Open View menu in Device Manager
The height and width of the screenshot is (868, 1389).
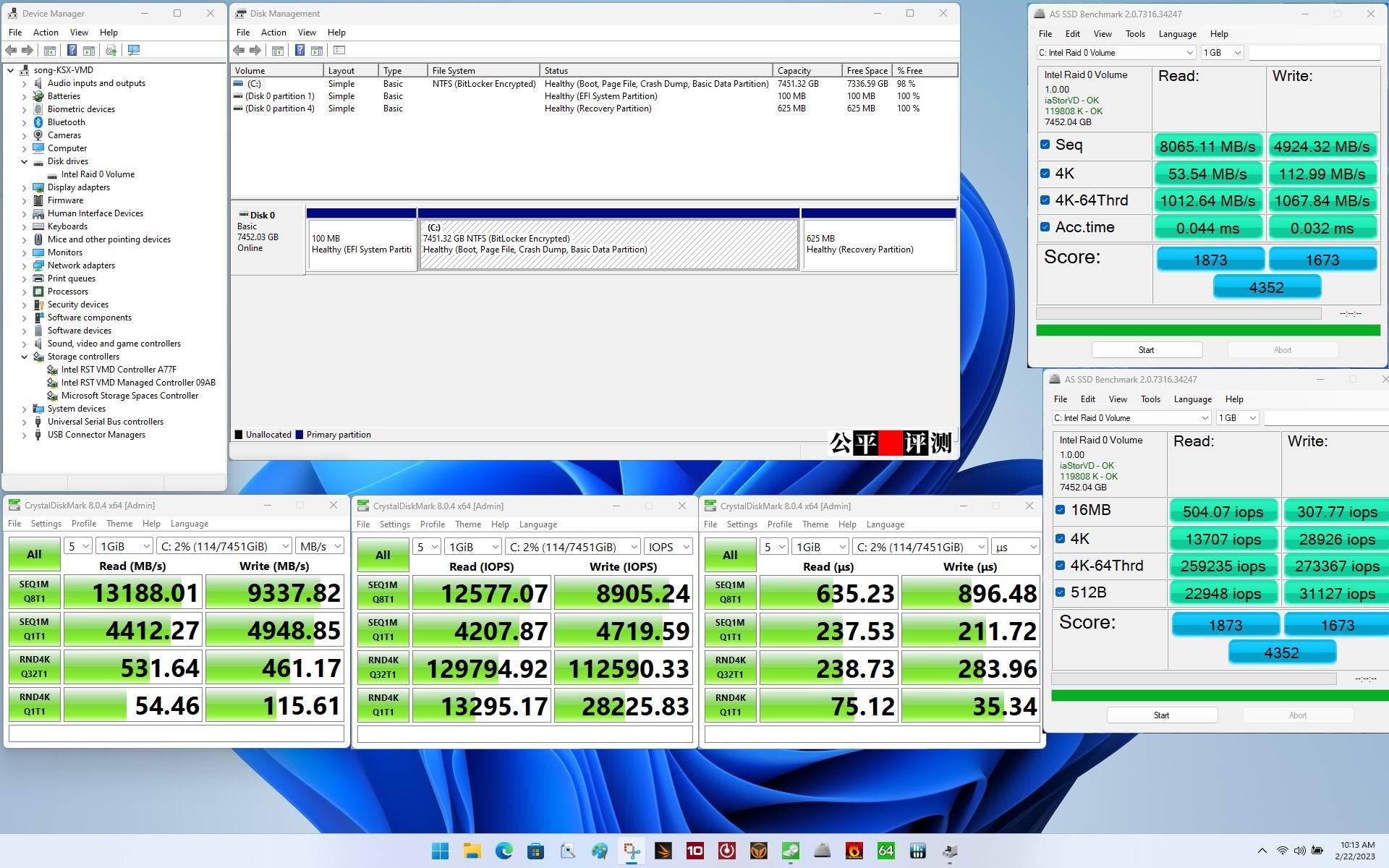coord(79,33)
